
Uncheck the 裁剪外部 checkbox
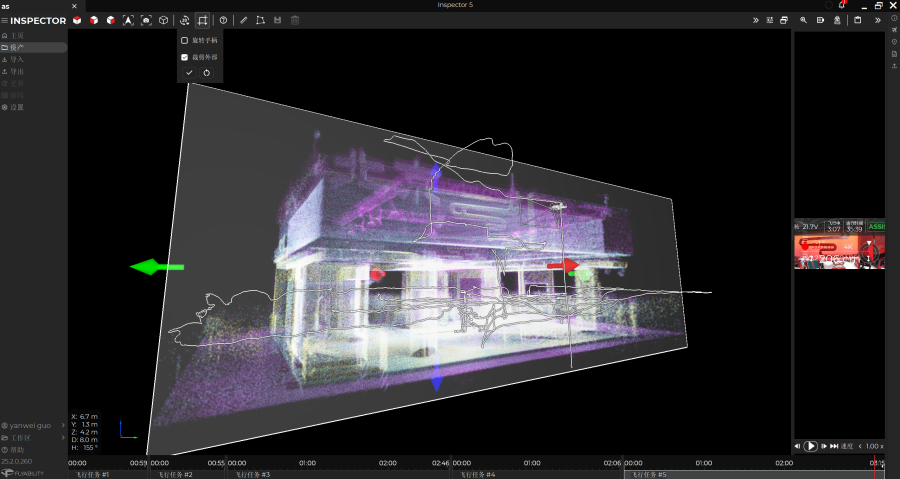click(185, 57)
